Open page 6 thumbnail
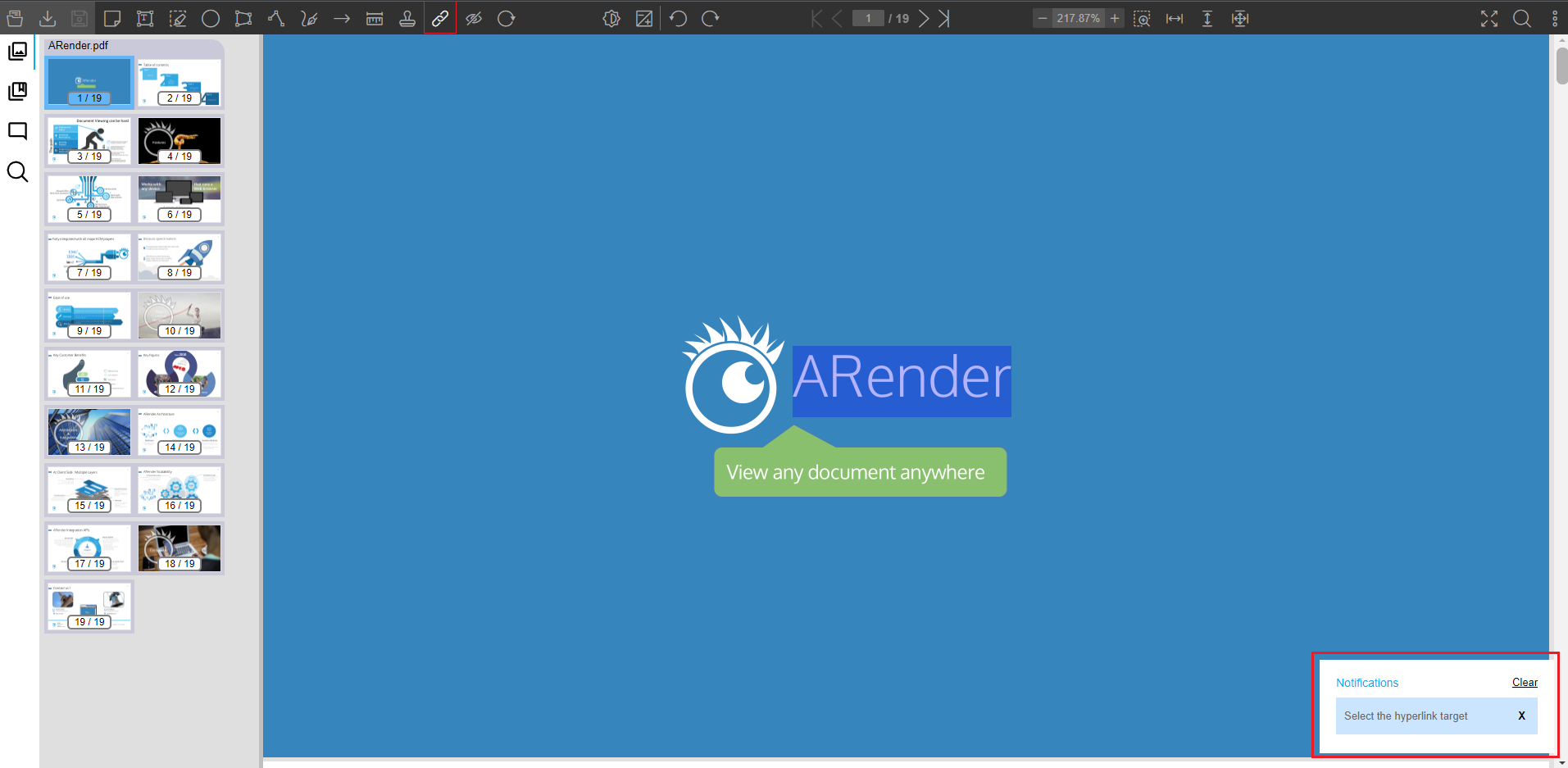Image resolution: width=1568 pixels, height=768 pixels. tap(180, 198)
